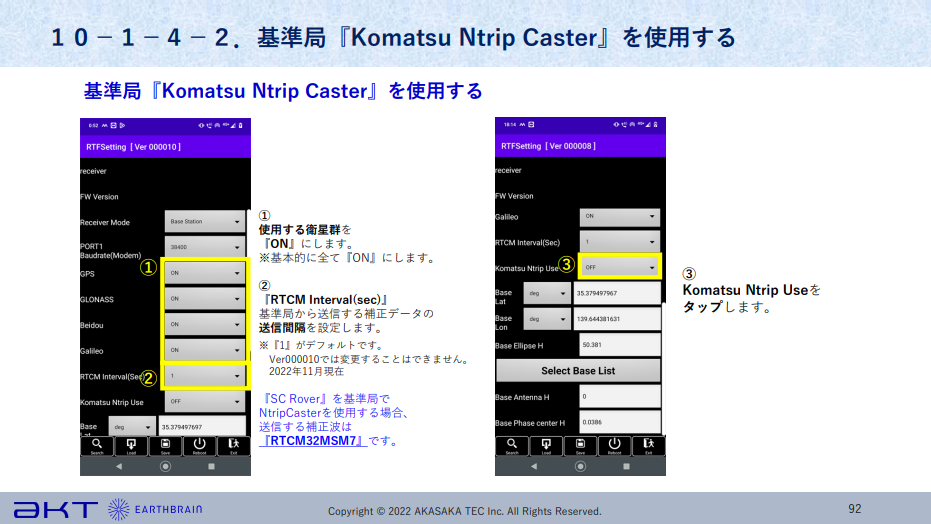The height and width of the screenshot is (524, 931).
Task: Tap Save icon in right phone toolbar
Action: coord(580,446)
